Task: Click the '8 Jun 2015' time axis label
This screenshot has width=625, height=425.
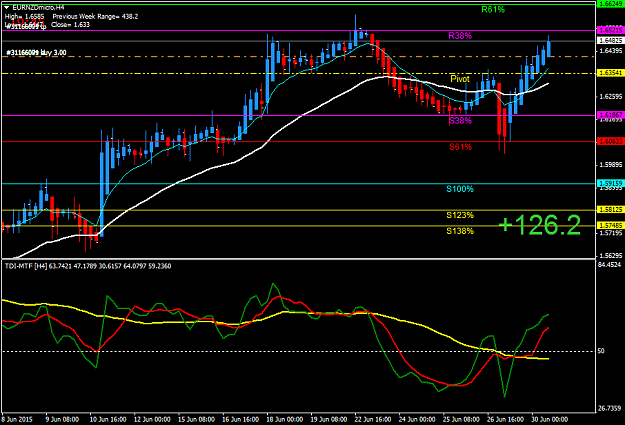Action: pyautogui.click(x=17, y=419)
